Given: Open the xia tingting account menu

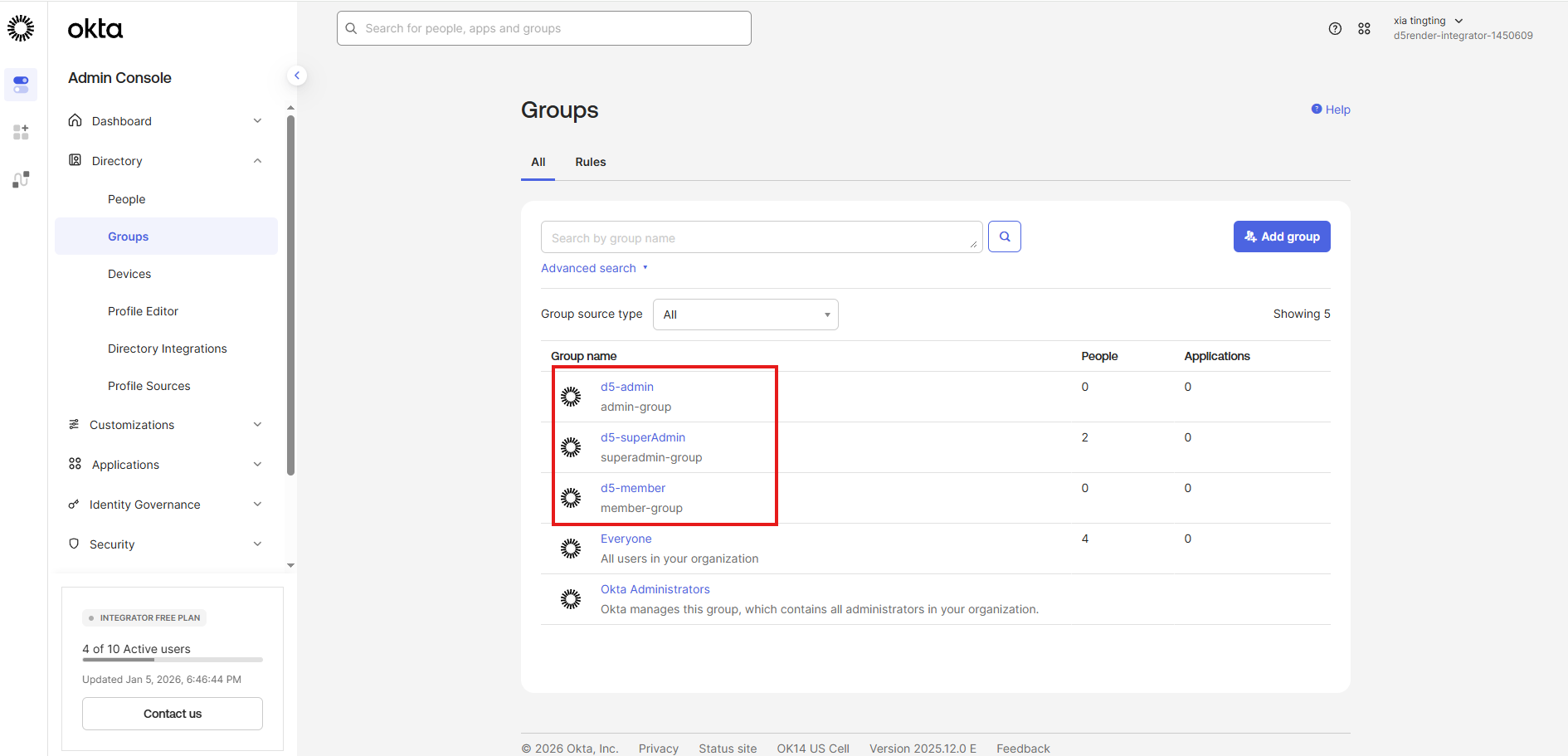Looking at the screenshot, I should 1428,21.
